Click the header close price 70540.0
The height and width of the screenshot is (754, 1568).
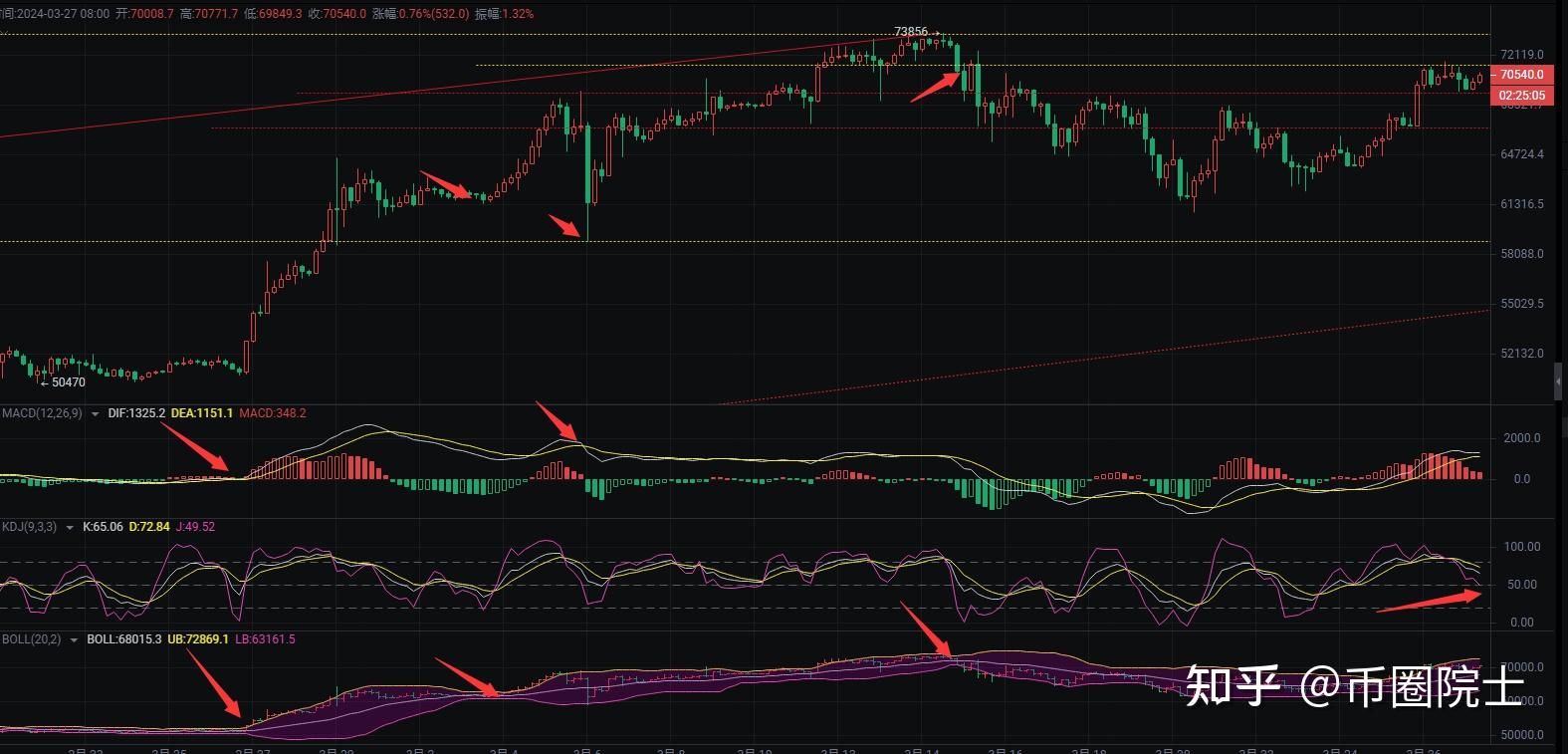click(x=343, y=14)
